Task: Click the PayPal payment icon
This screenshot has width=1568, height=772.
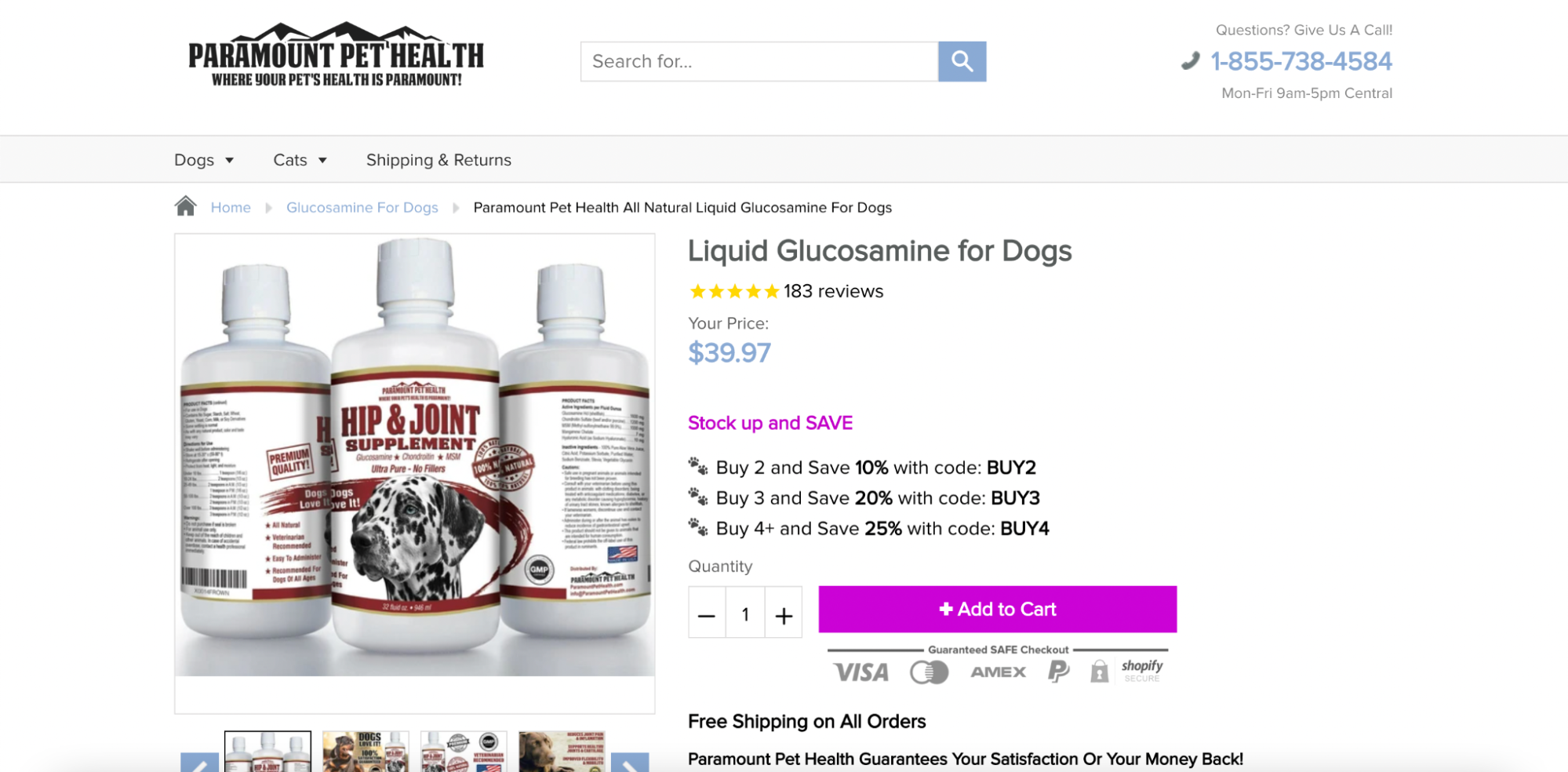Action: coord(1058,672)
